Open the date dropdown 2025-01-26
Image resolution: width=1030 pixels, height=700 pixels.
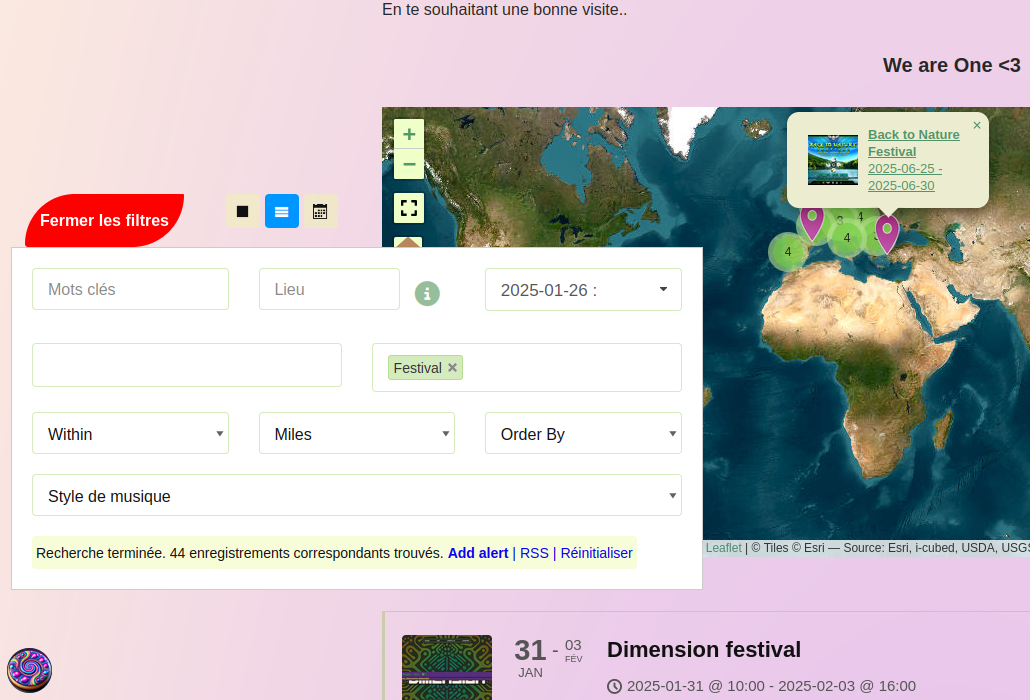[583, 290]
